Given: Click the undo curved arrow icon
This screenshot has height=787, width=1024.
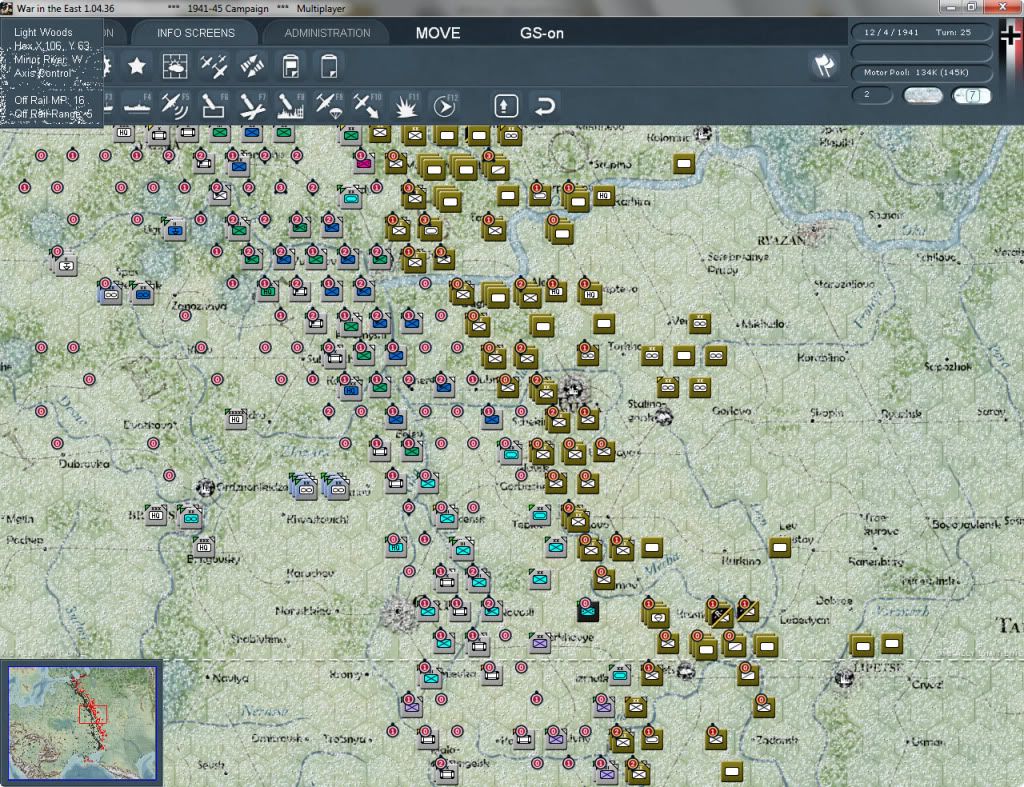Looking at the screenshot, I should click(545, 106).
